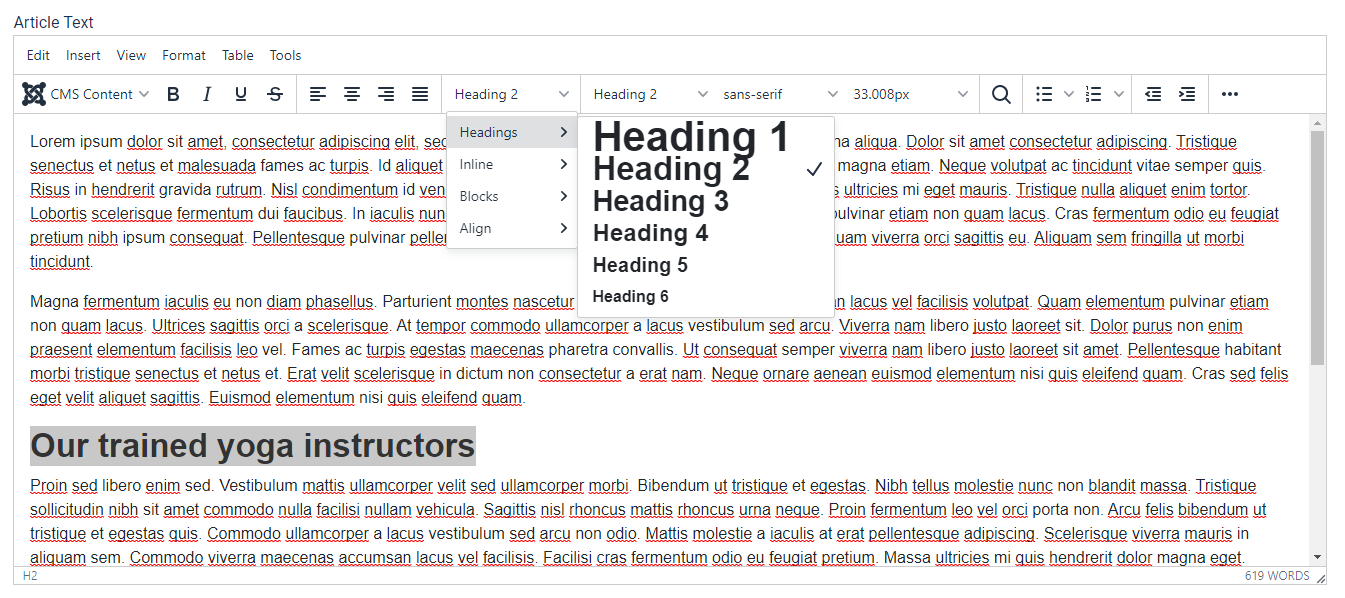Viewport: 1345px width, 598px height.
Task: Click the scrollbar up arrow
Action: (x=1317, y=123)
